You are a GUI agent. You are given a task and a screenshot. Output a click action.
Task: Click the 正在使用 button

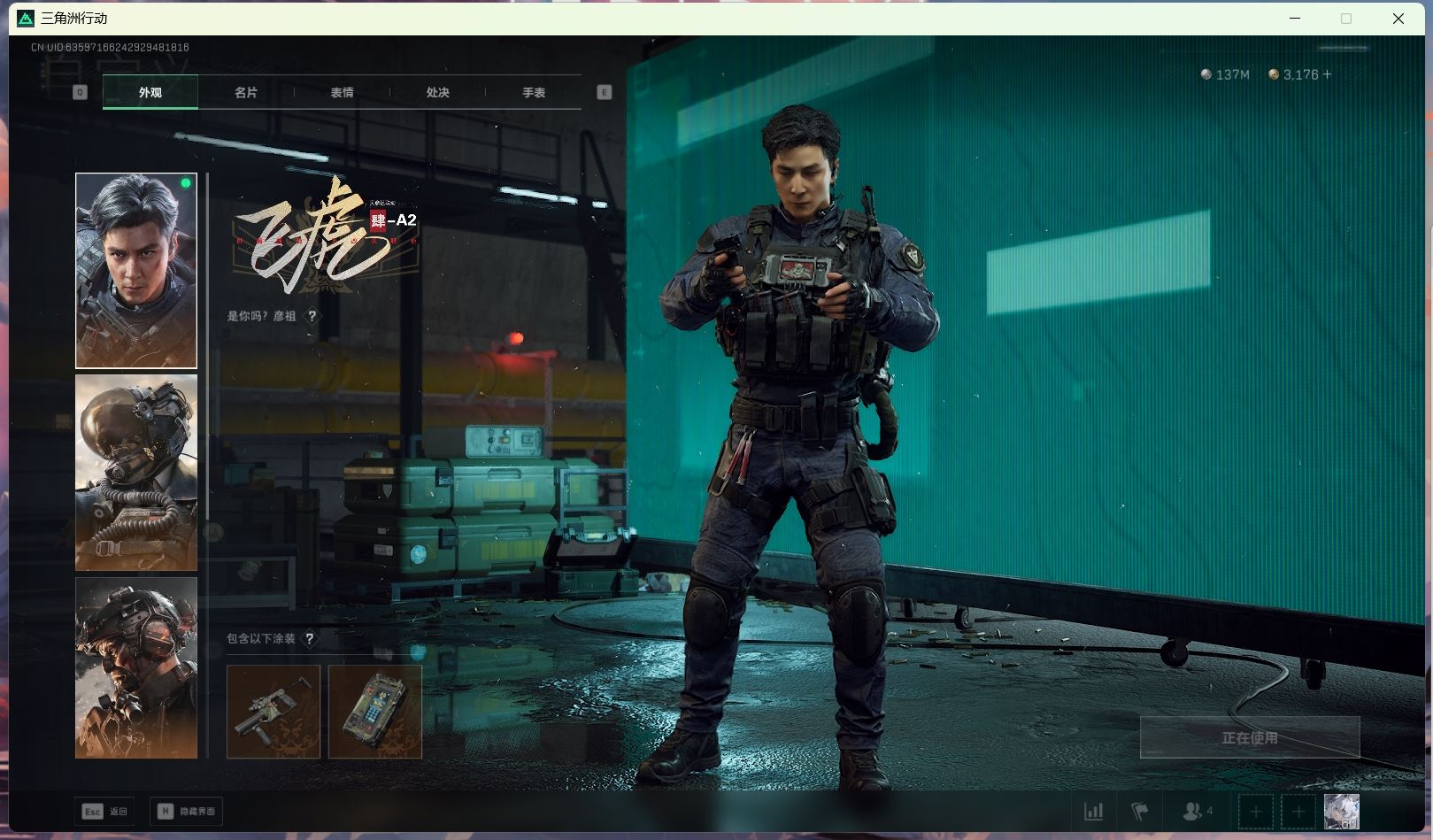pyautogui.click(x=1249, y=737)
